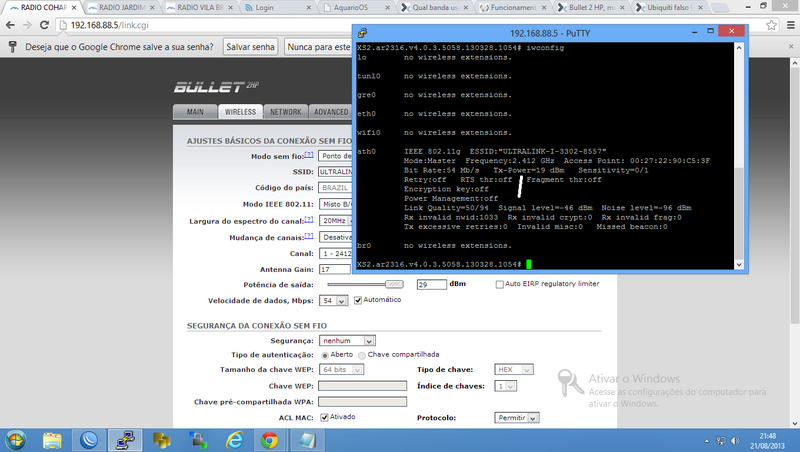Launch Internet Explorer from taskbar
800x452 pixels.
click(x=235, y=440)
